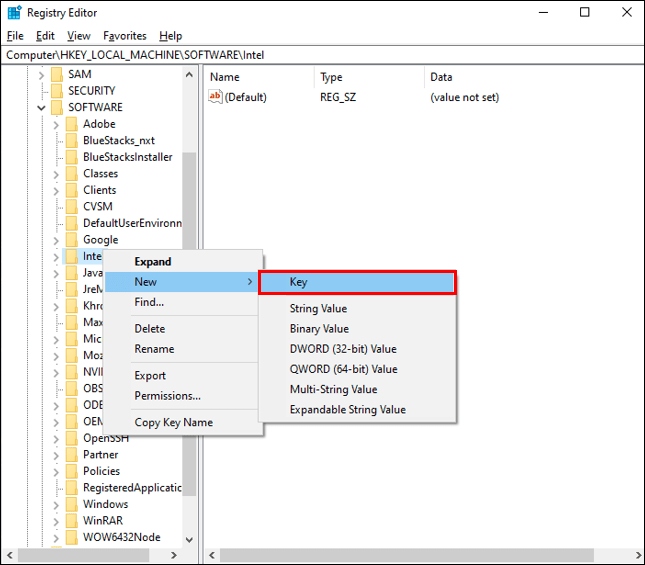Click Expand in the context menu
The width and height of the screenshot is (645, 565).
[x=183, y=262]
